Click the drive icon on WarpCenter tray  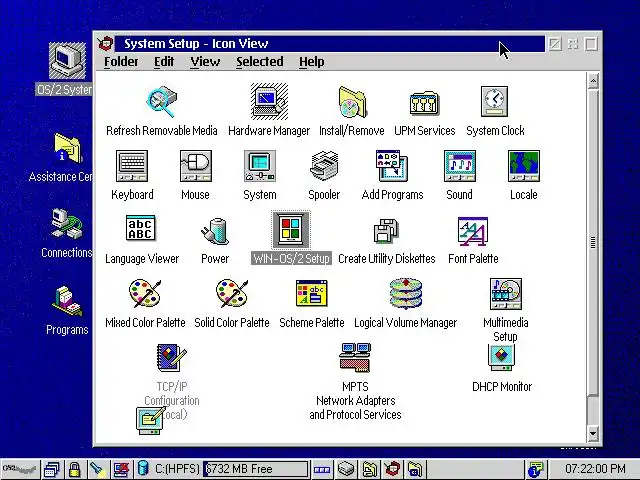[346, 469]
